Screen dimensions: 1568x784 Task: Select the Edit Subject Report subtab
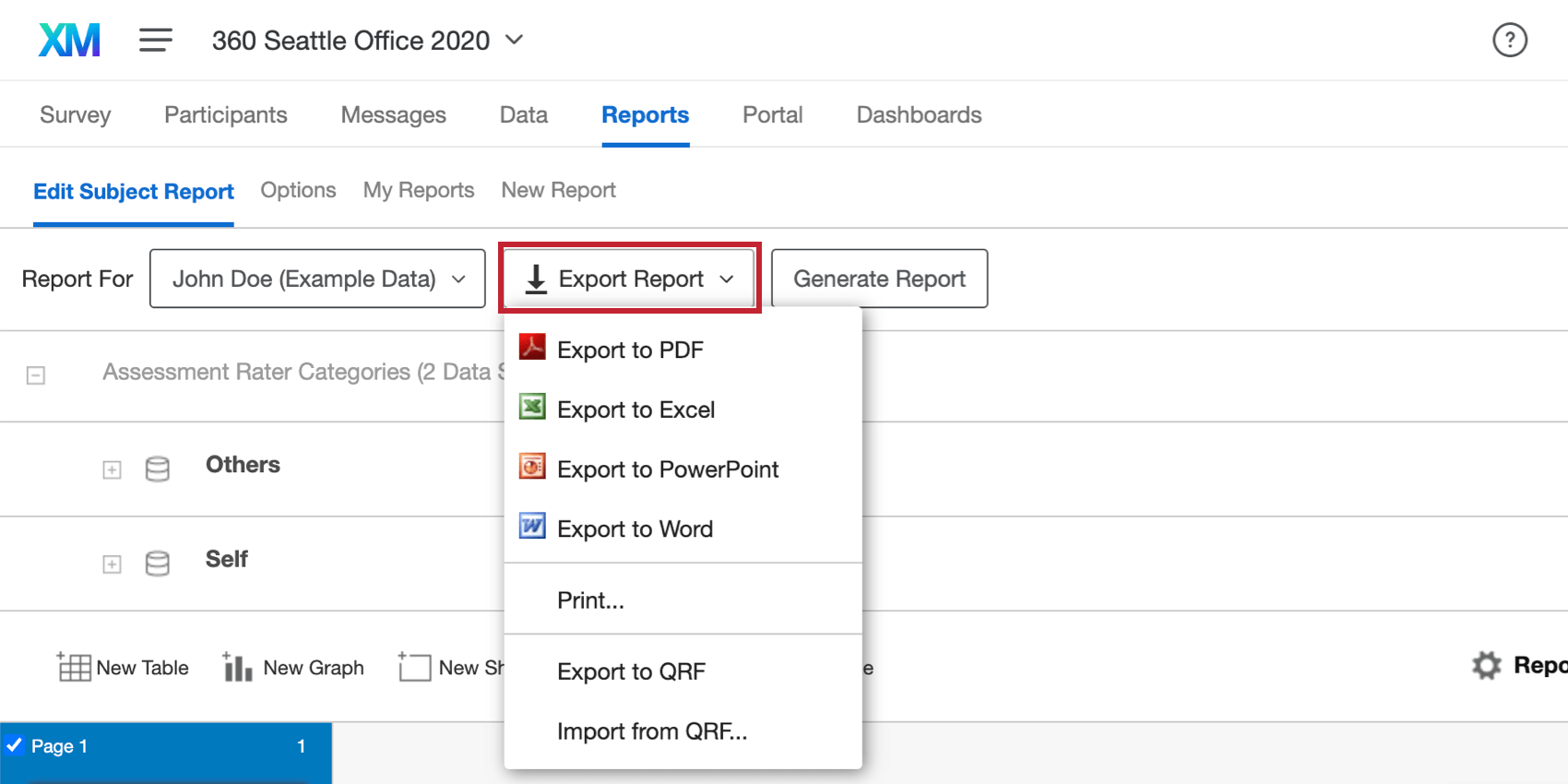[134, 191]
